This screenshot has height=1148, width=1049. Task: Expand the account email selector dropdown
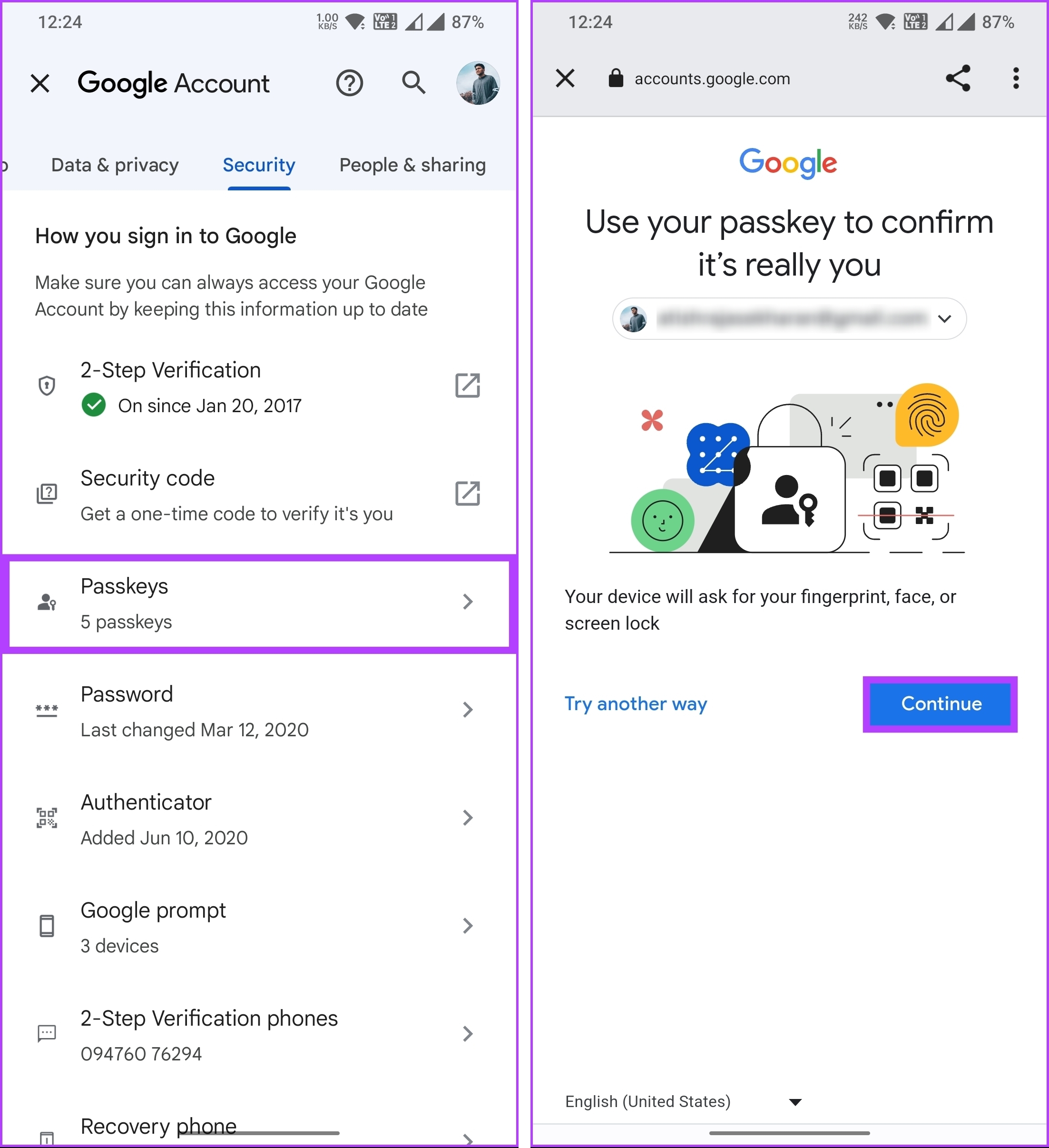pos(789,319)
